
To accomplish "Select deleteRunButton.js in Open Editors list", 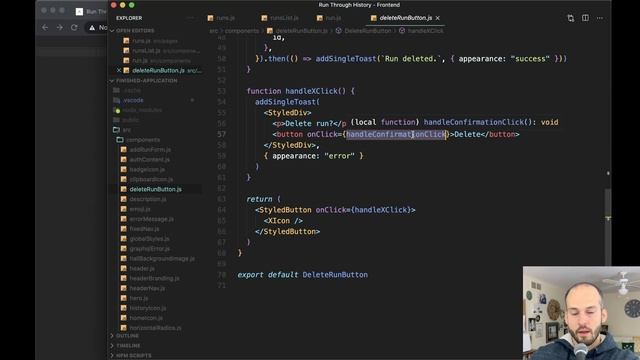I will tap(158, 70).
